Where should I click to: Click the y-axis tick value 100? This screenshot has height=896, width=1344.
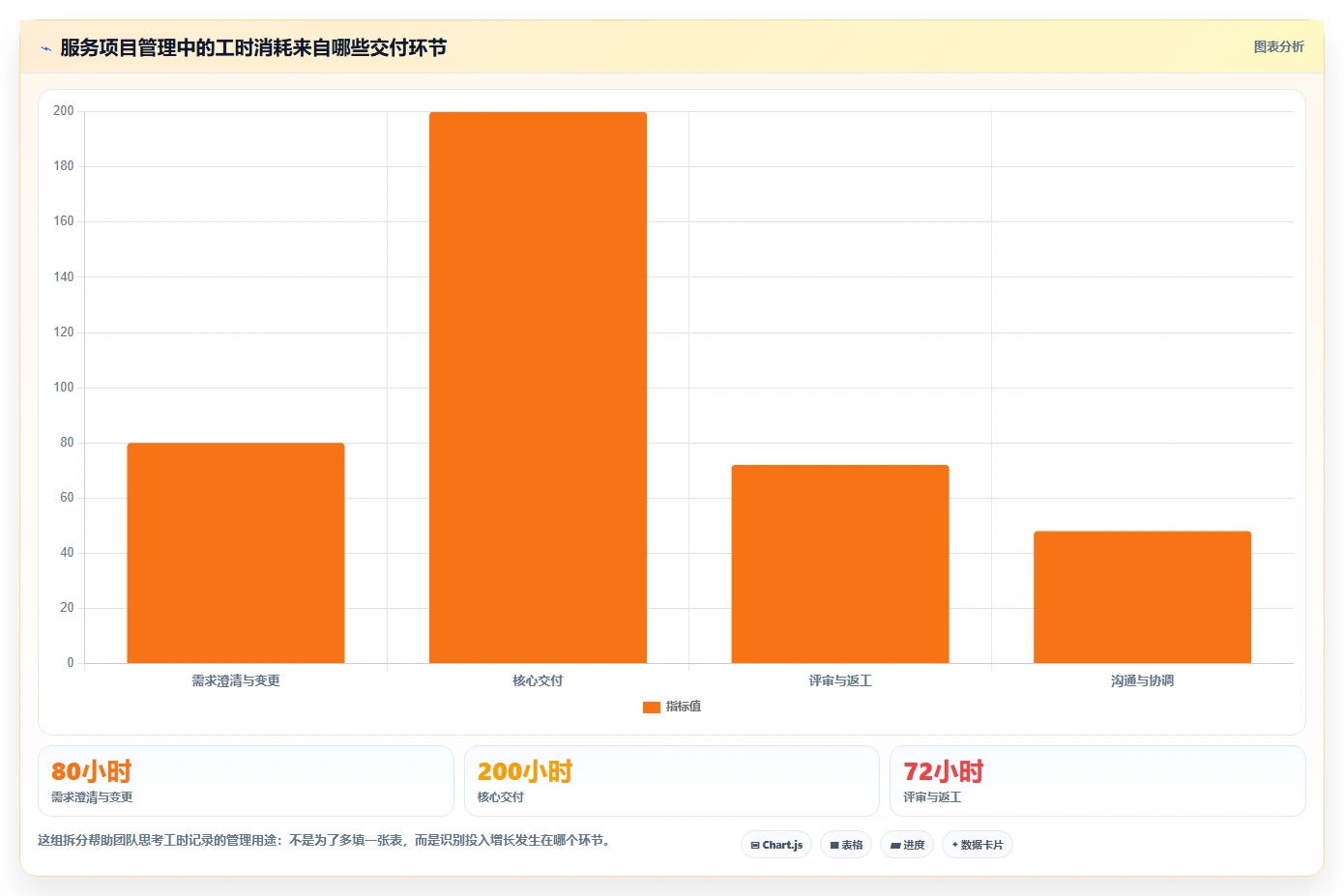point(64,388)
